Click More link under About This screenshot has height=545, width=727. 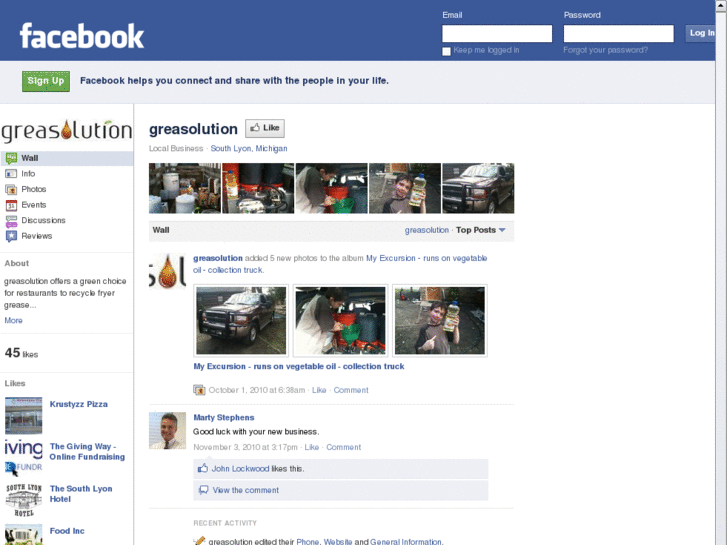click(13, 321)
